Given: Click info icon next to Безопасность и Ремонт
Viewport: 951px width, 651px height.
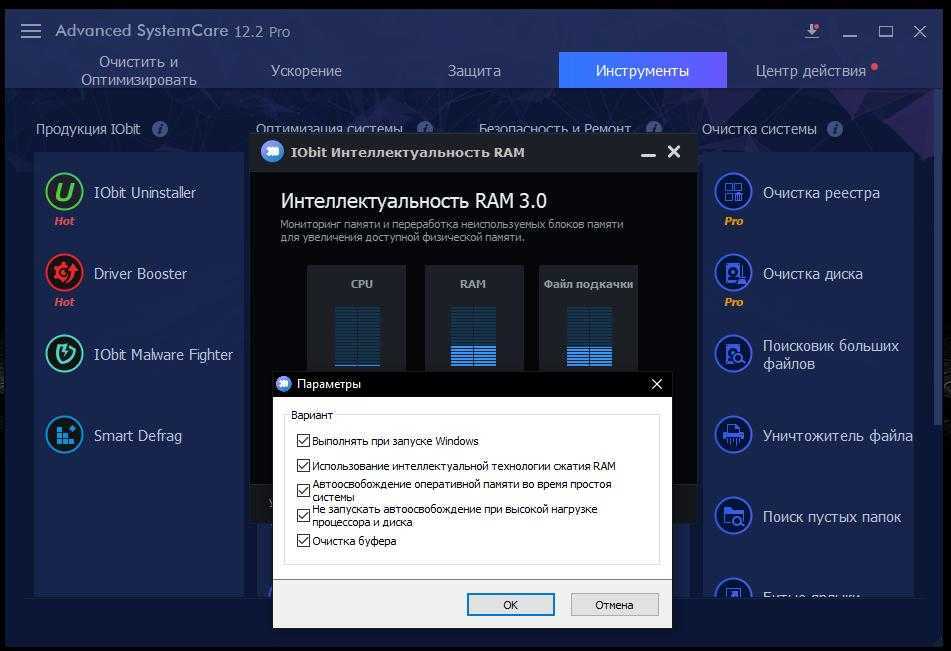Looking at the screenshot, I should coord(654,128).
